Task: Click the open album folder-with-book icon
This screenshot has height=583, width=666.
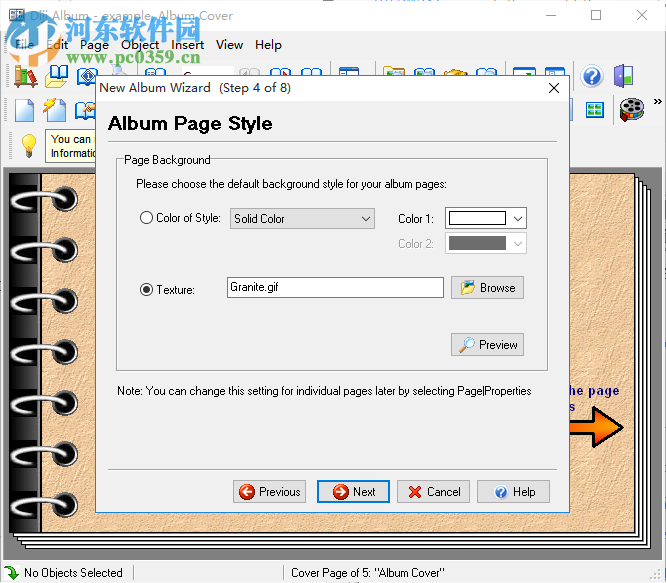Action: 57,76
